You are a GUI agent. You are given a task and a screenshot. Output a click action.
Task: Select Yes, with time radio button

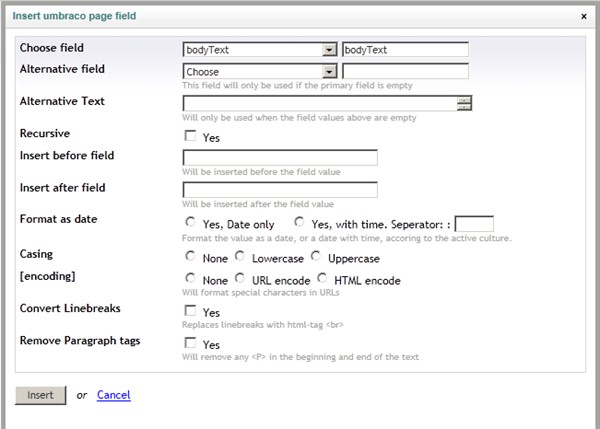299,222
